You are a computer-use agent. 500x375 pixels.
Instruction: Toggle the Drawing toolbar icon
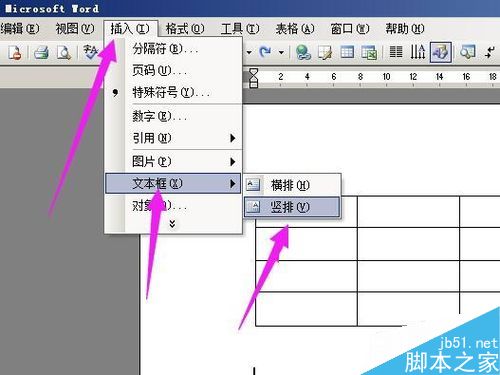pos(441,52)
